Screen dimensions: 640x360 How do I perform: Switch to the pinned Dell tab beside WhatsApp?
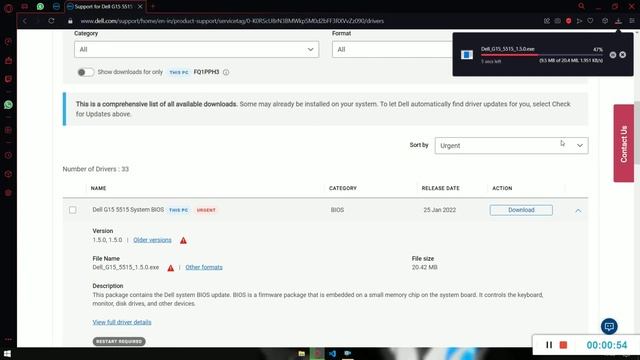point(56,6)
